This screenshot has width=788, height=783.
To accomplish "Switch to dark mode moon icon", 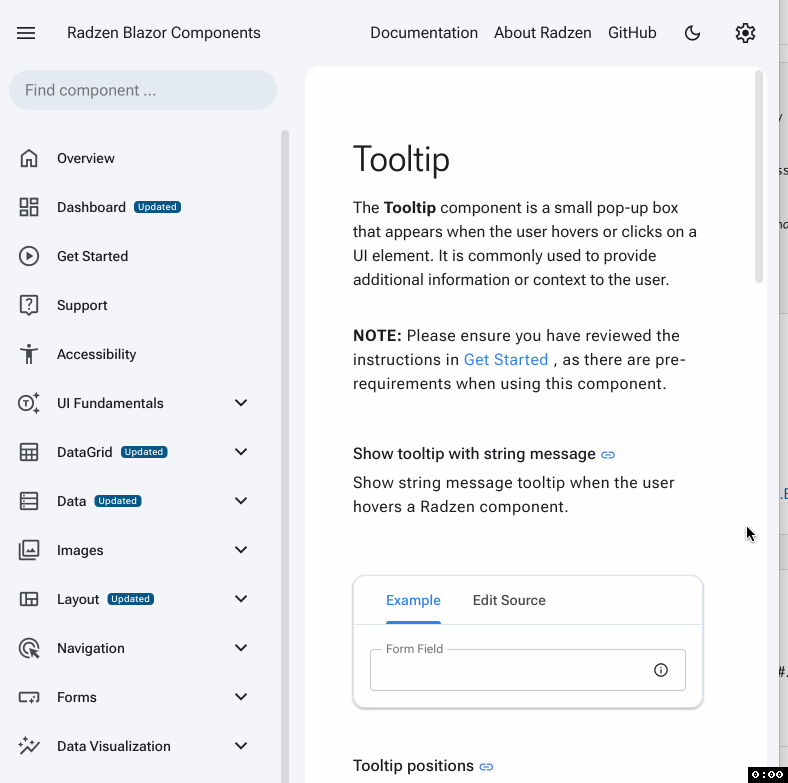I will coord(693,33).
